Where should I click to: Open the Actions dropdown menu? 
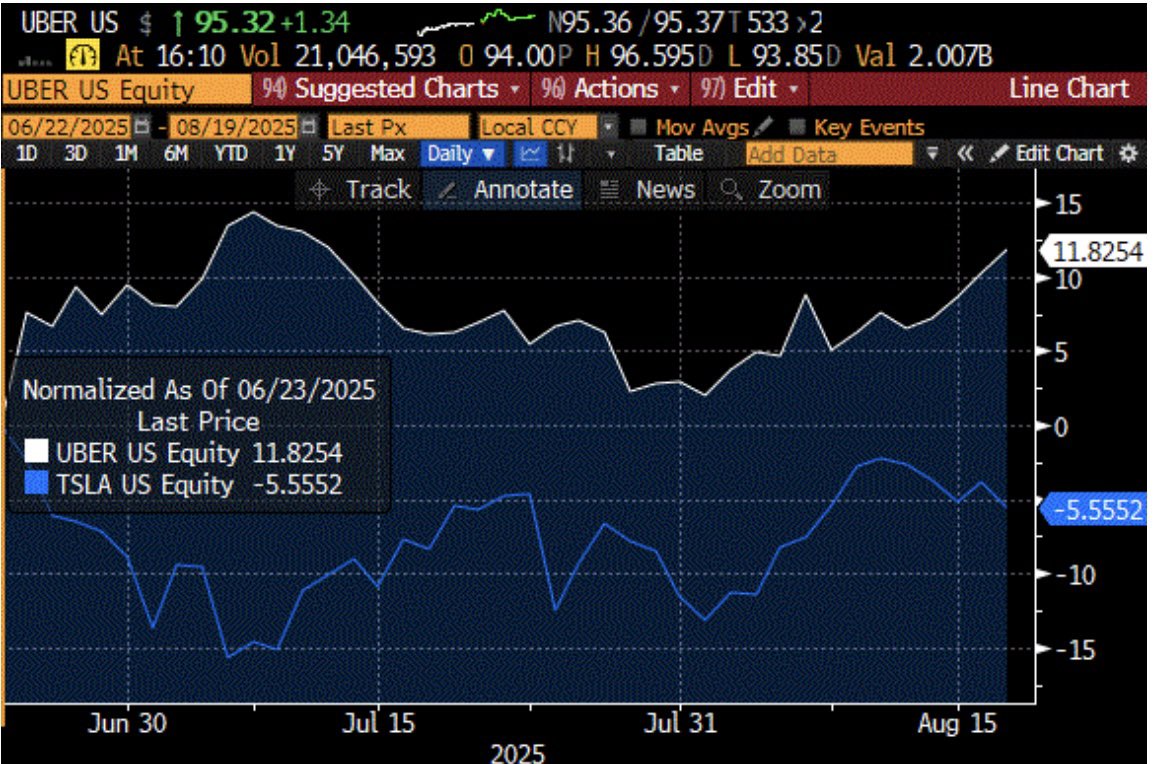coord(610,89)
